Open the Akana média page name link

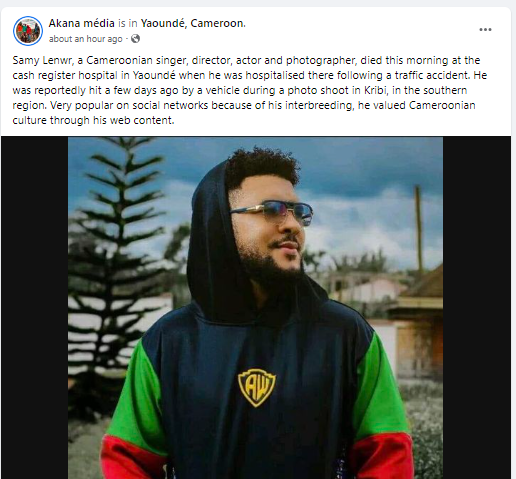point(82,23)
